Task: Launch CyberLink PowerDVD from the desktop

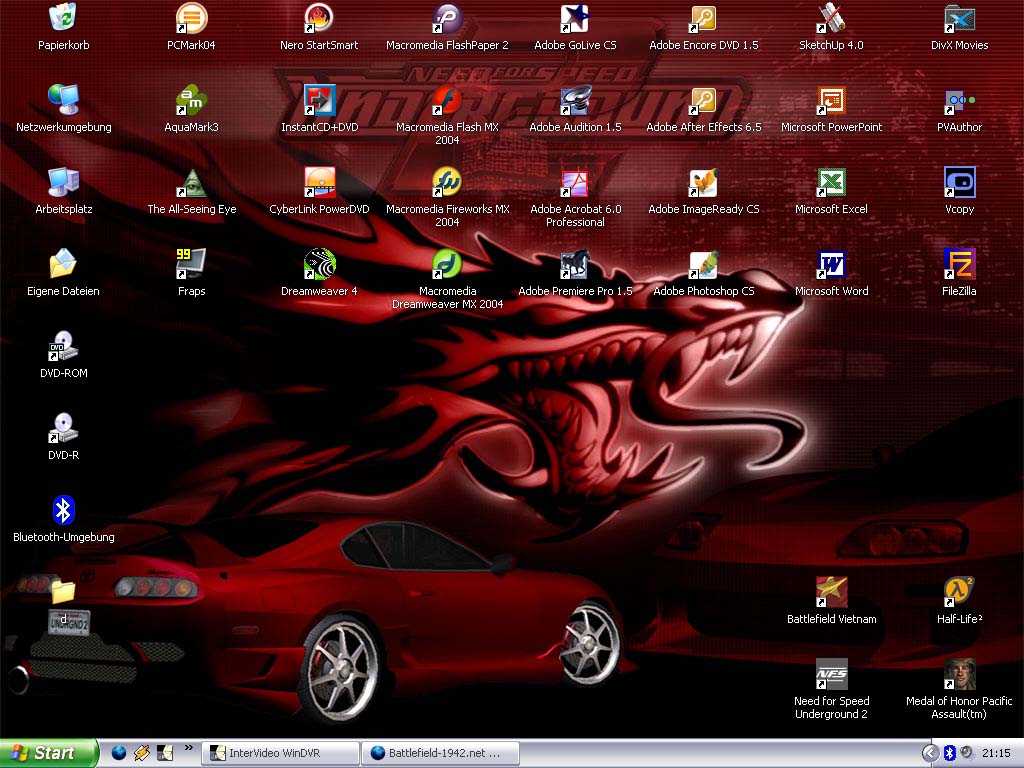Action: [319, 182]
